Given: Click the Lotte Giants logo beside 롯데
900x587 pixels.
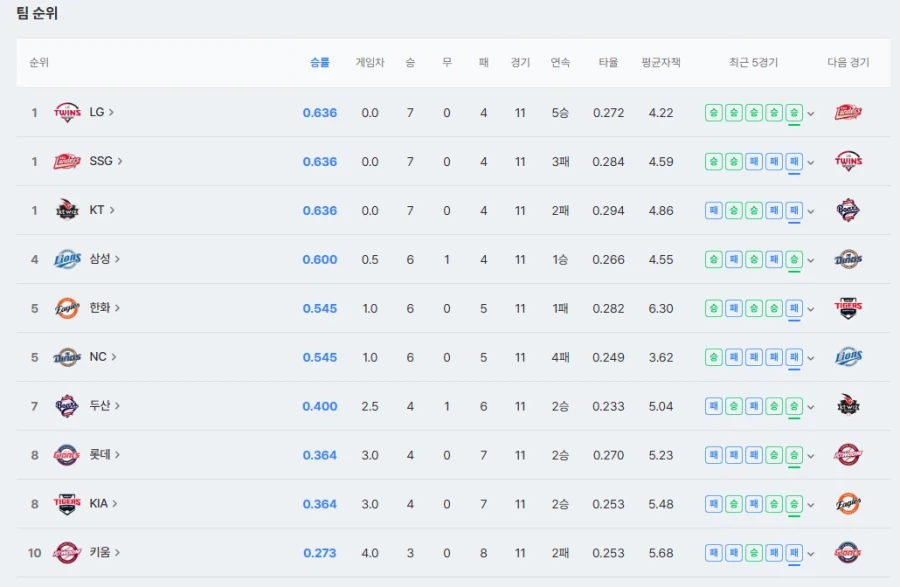Looking at the screenshot, I should tap(67, 455).
